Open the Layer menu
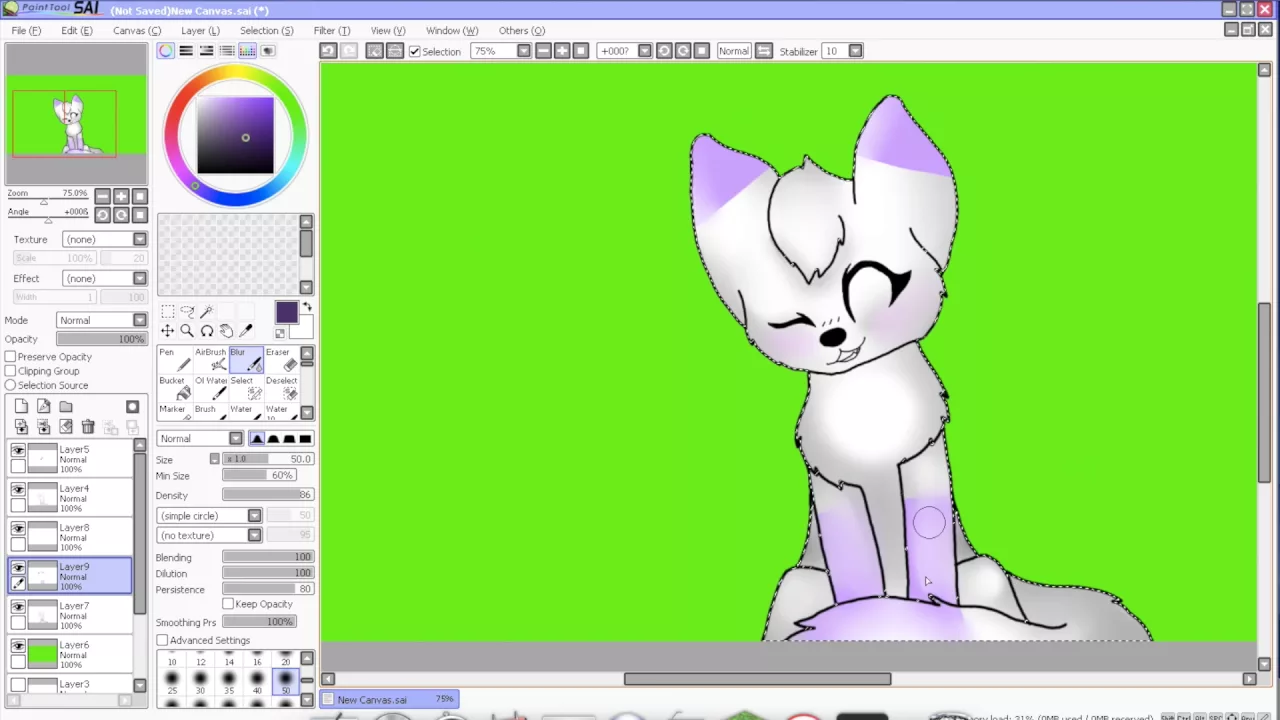This screenshot has height=720, width=1280. pyautogui.click(x=200, y=31)
